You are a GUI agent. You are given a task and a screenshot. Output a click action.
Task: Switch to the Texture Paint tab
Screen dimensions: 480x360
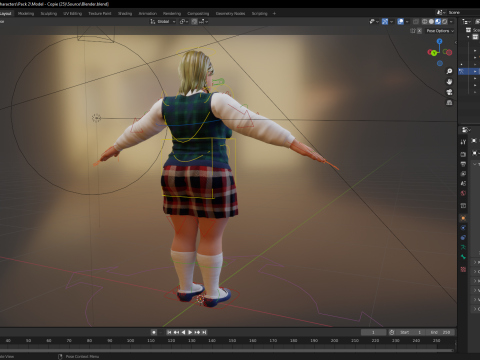tap(100, 14)
